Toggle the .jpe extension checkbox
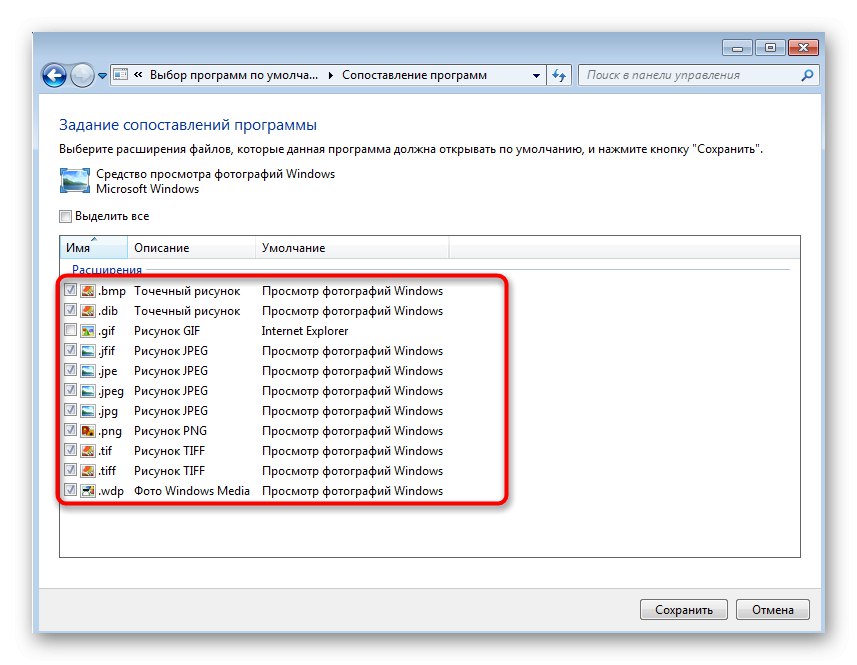The image size is (857, 665). (x=70, y=370)
